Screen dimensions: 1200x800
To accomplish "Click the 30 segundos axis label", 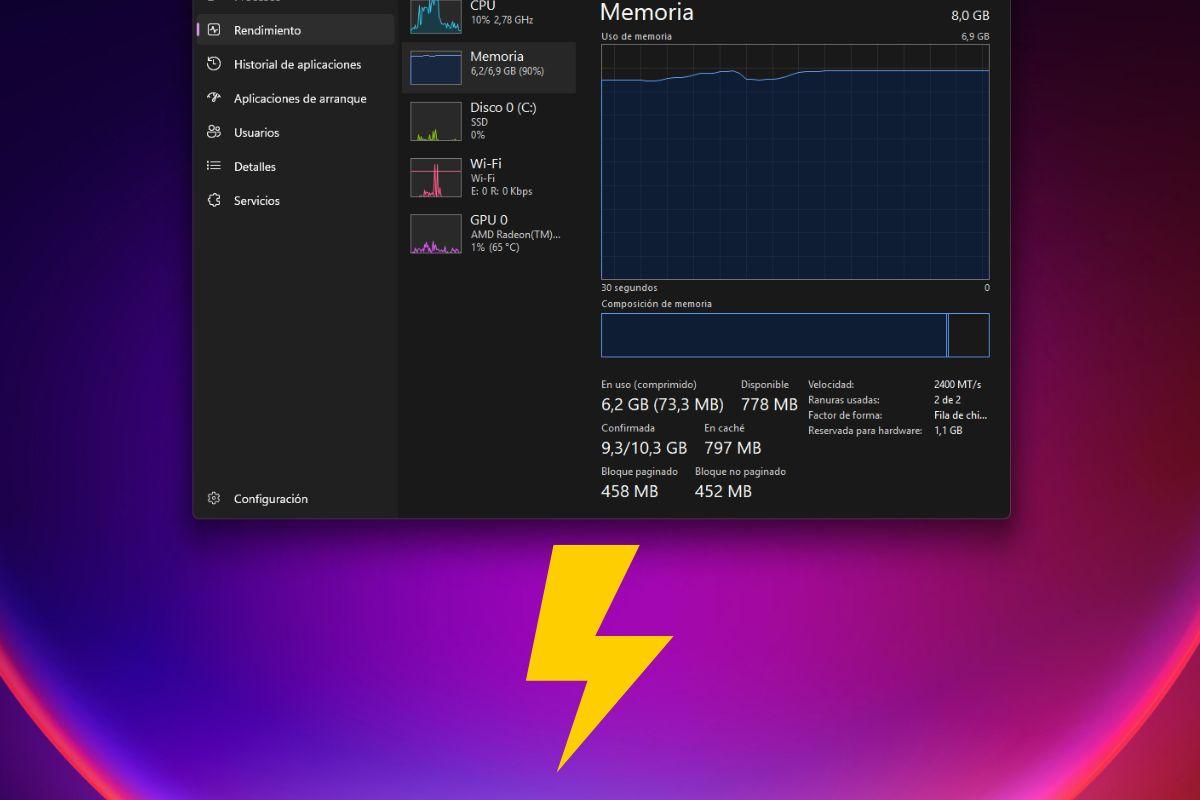I will [x=629, y=287].
